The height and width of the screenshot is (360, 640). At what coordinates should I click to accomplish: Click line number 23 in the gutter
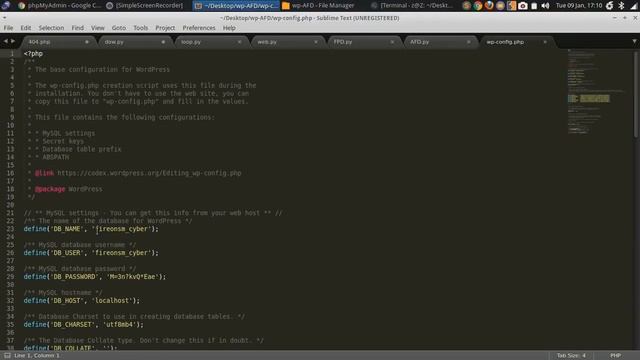coord(10,229)
